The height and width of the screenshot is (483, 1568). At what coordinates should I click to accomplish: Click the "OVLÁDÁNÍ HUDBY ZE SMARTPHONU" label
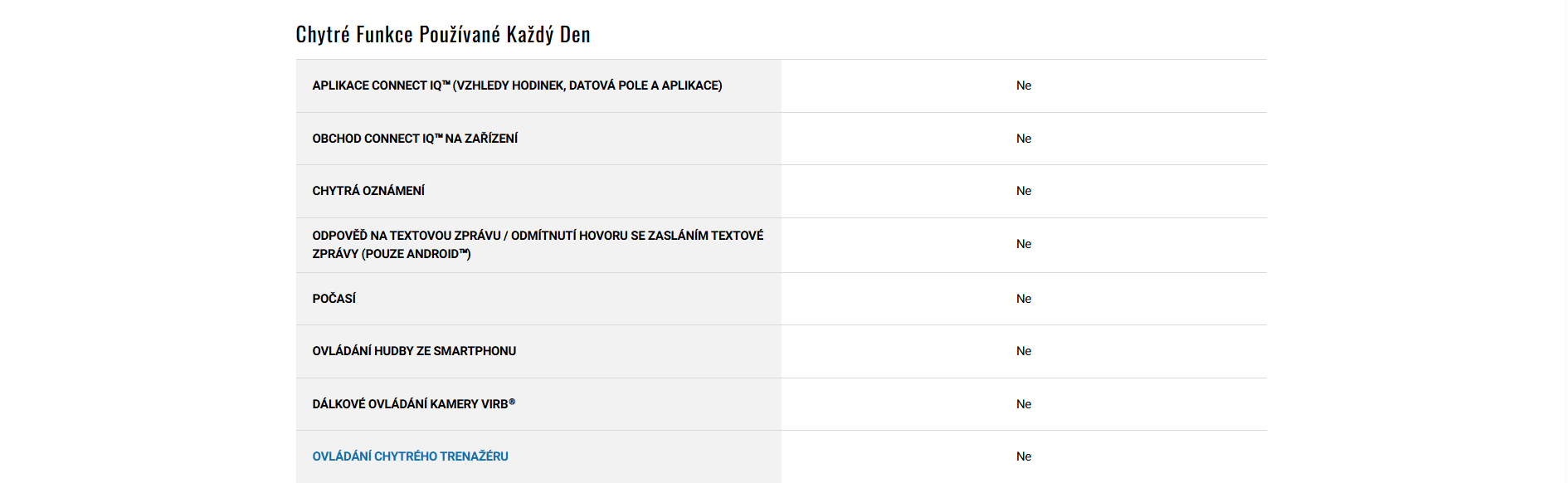click(x=414, y=351)
